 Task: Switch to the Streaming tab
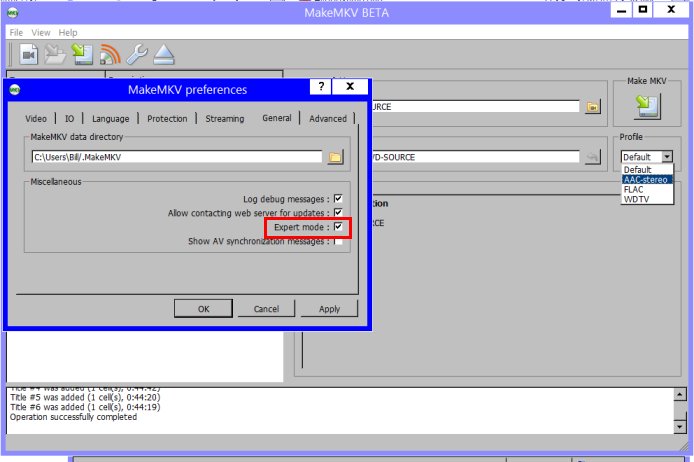[x=225, y=119]
